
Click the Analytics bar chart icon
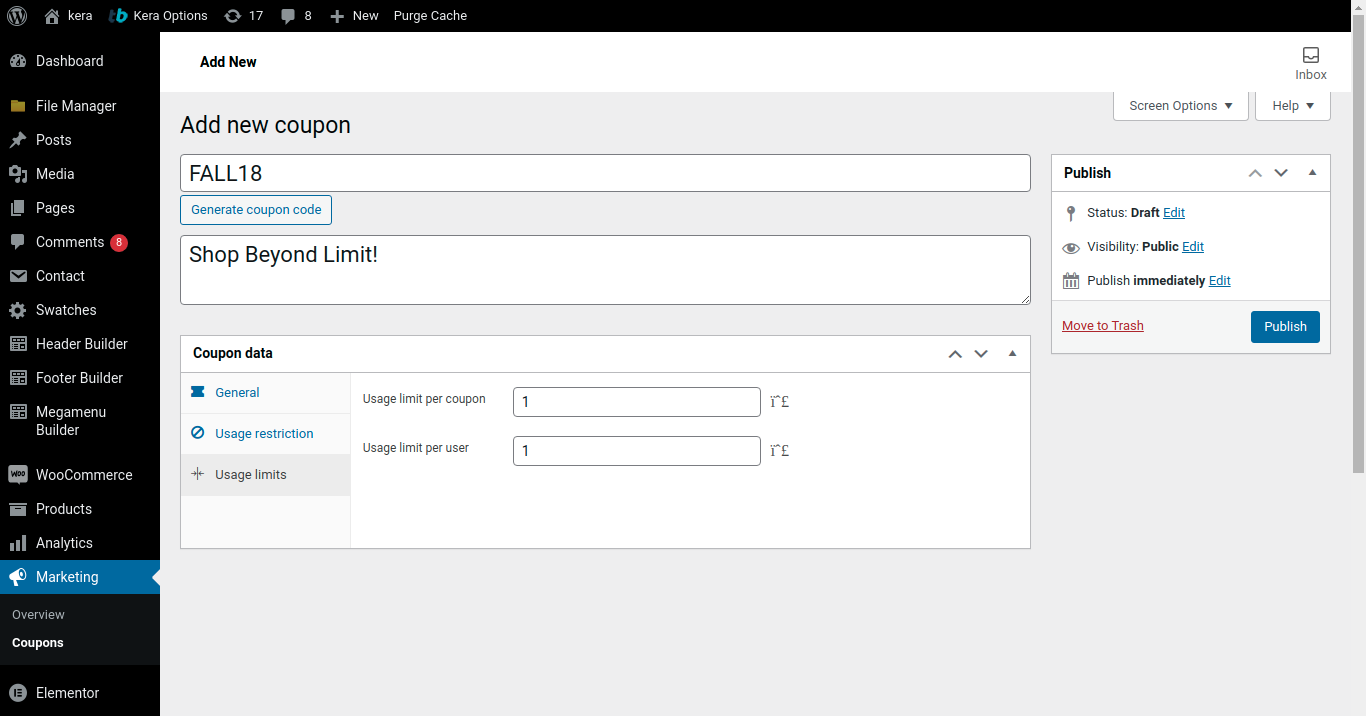coord(18,543)
